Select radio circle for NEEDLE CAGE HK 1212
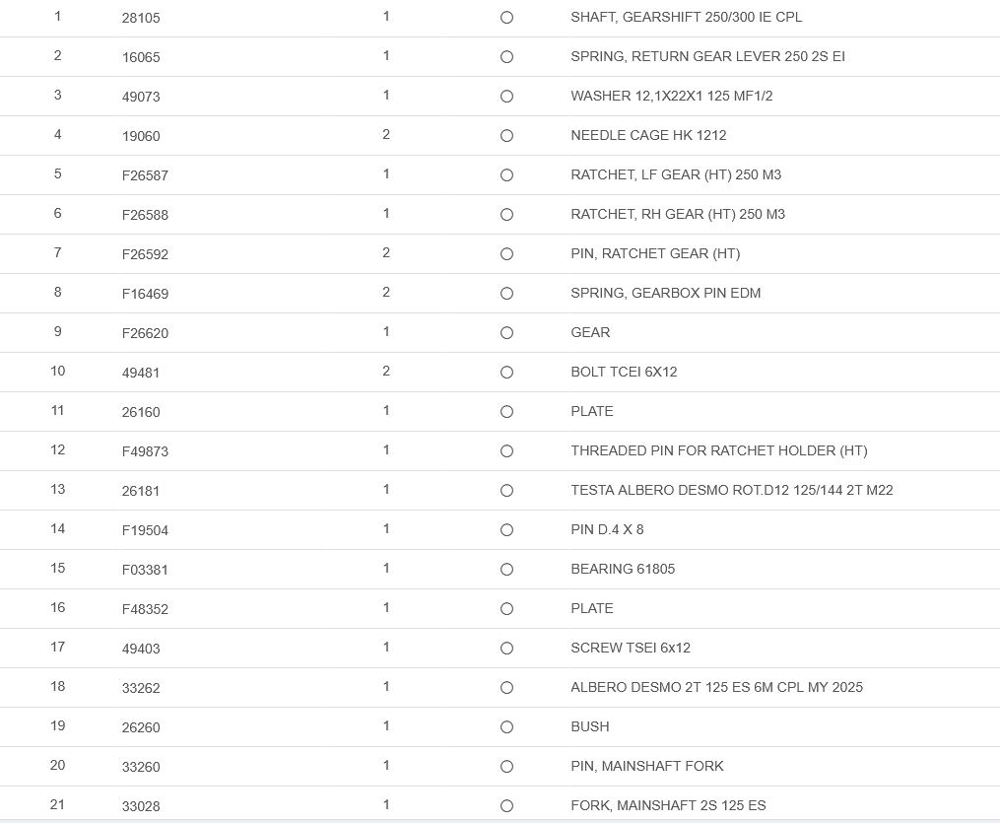1000x823 pixels. [506, 136]
